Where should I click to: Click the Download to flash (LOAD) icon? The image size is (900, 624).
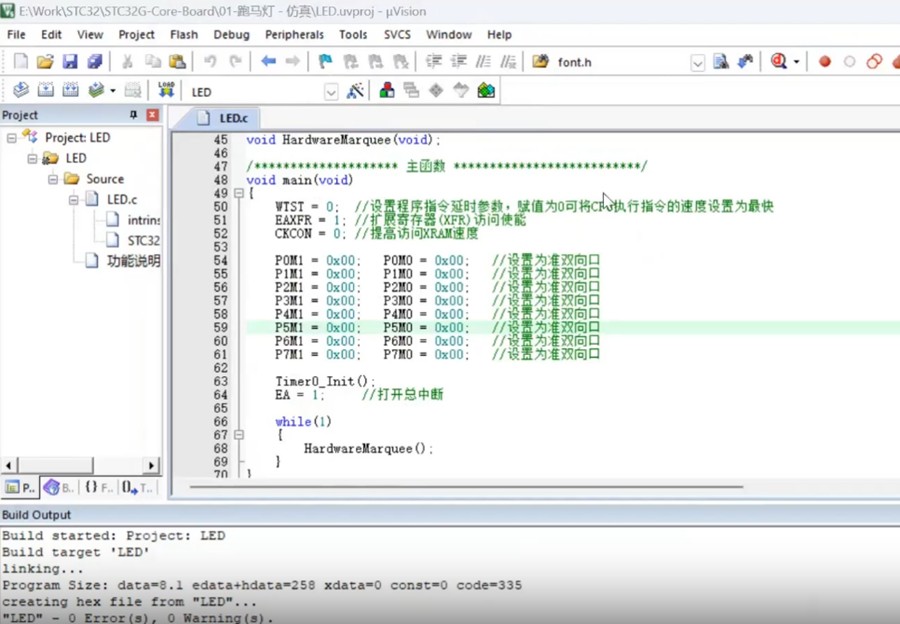tap(166, 91)
